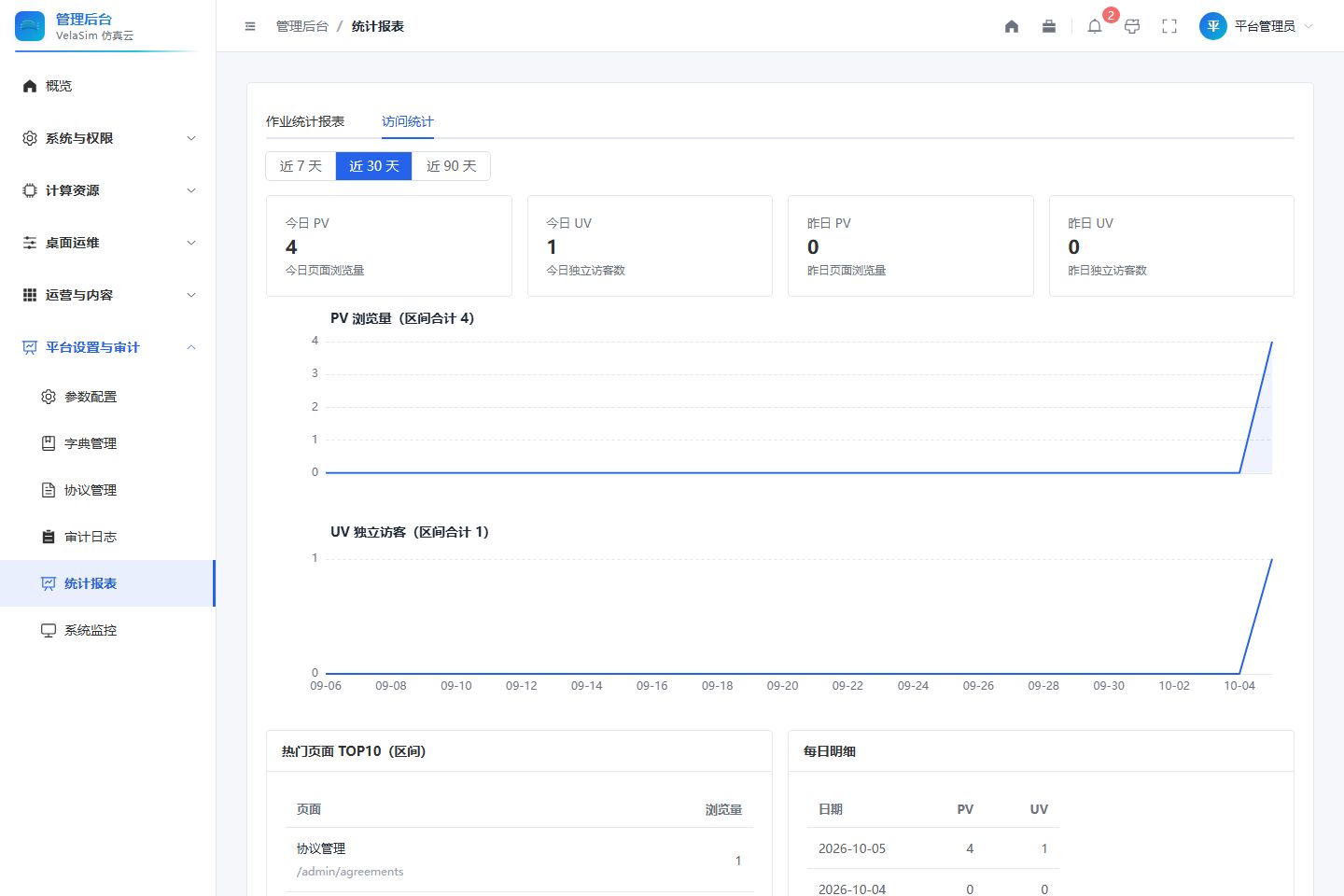Switch to the 访问统计 tab
1344x896 pixels.
(408, 121)
